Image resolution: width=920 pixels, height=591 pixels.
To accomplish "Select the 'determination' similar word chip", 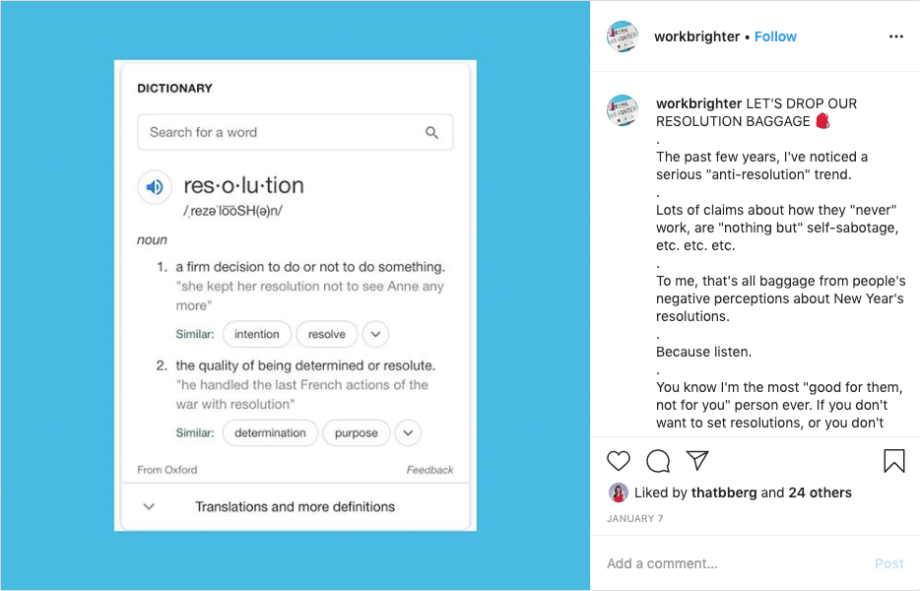I will point(270,433).
